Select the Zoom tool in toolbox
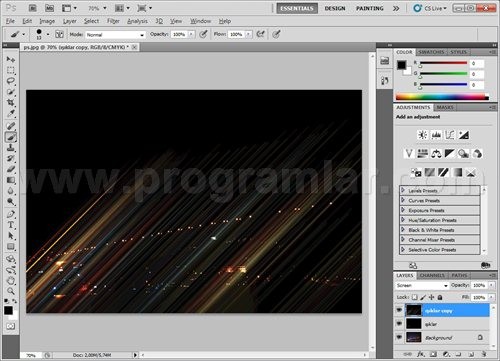Viewport: 500px width, 361px height. pyautogui.click(x=11, y=291)
